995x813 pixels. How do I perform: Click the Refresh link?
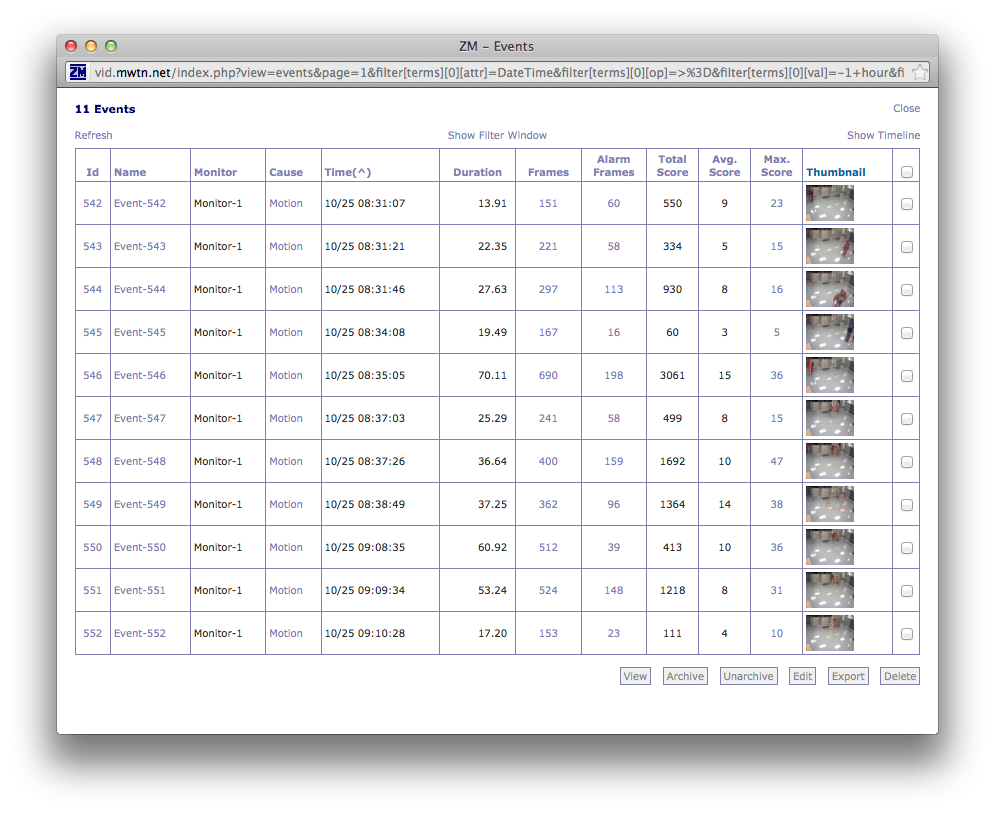[93, 135]
